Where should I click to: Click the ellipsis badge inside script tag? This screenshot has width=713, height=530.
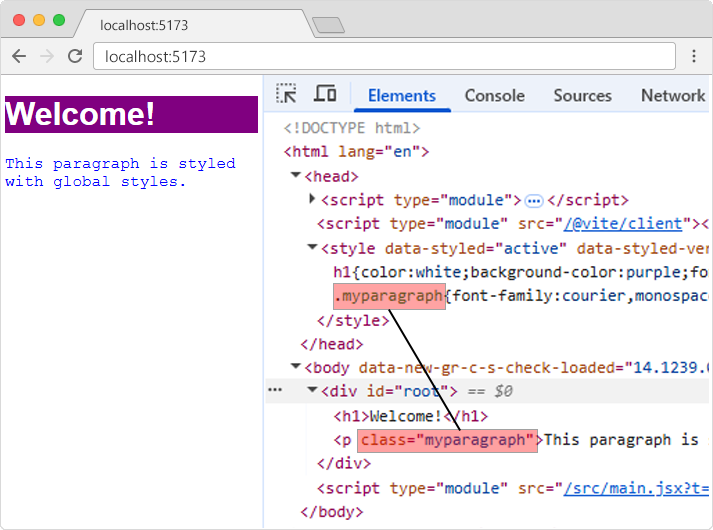[x=533, y=200]
